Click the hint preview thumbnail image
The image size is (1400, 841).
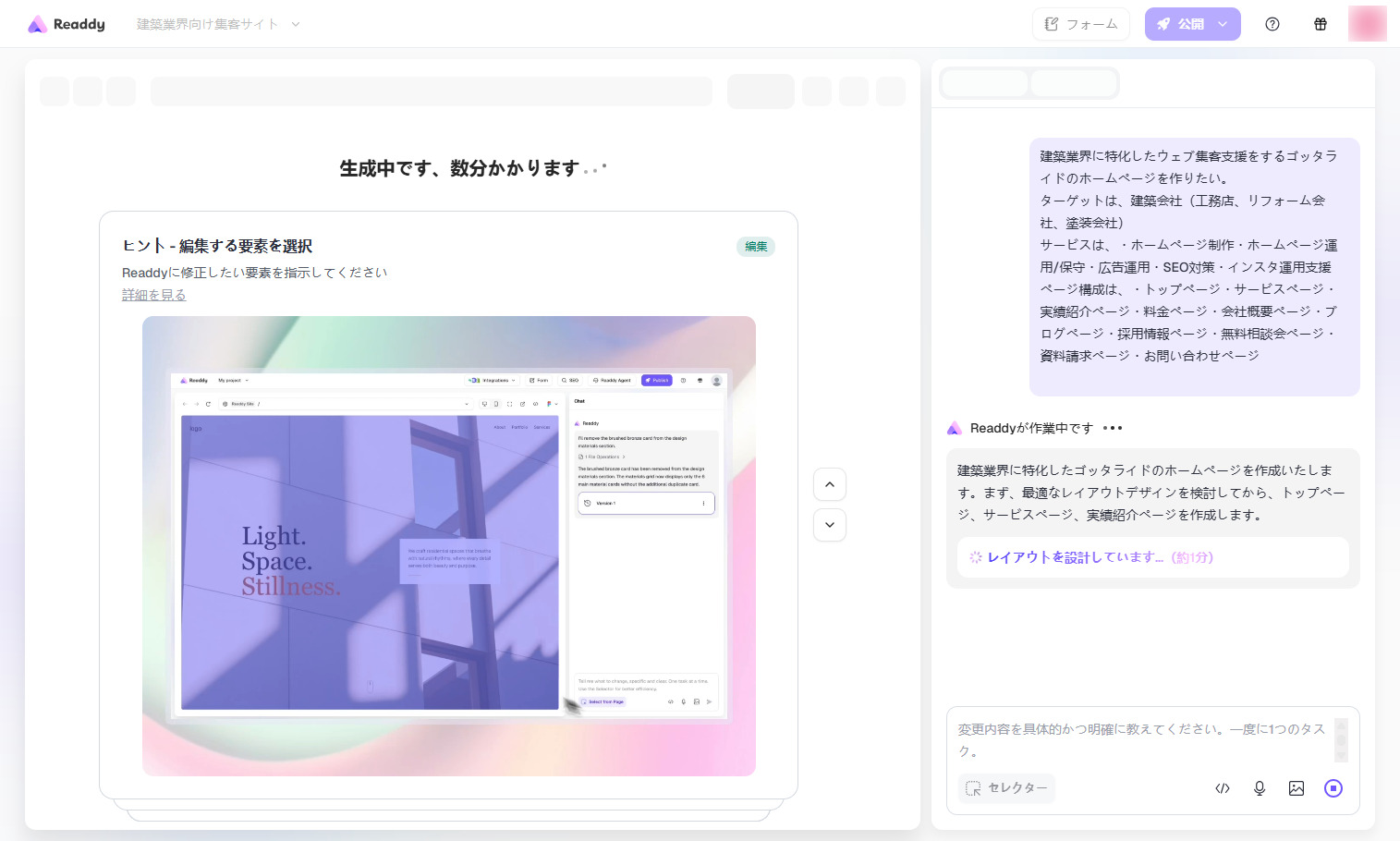pyautogui.click(x=448, y=545)
